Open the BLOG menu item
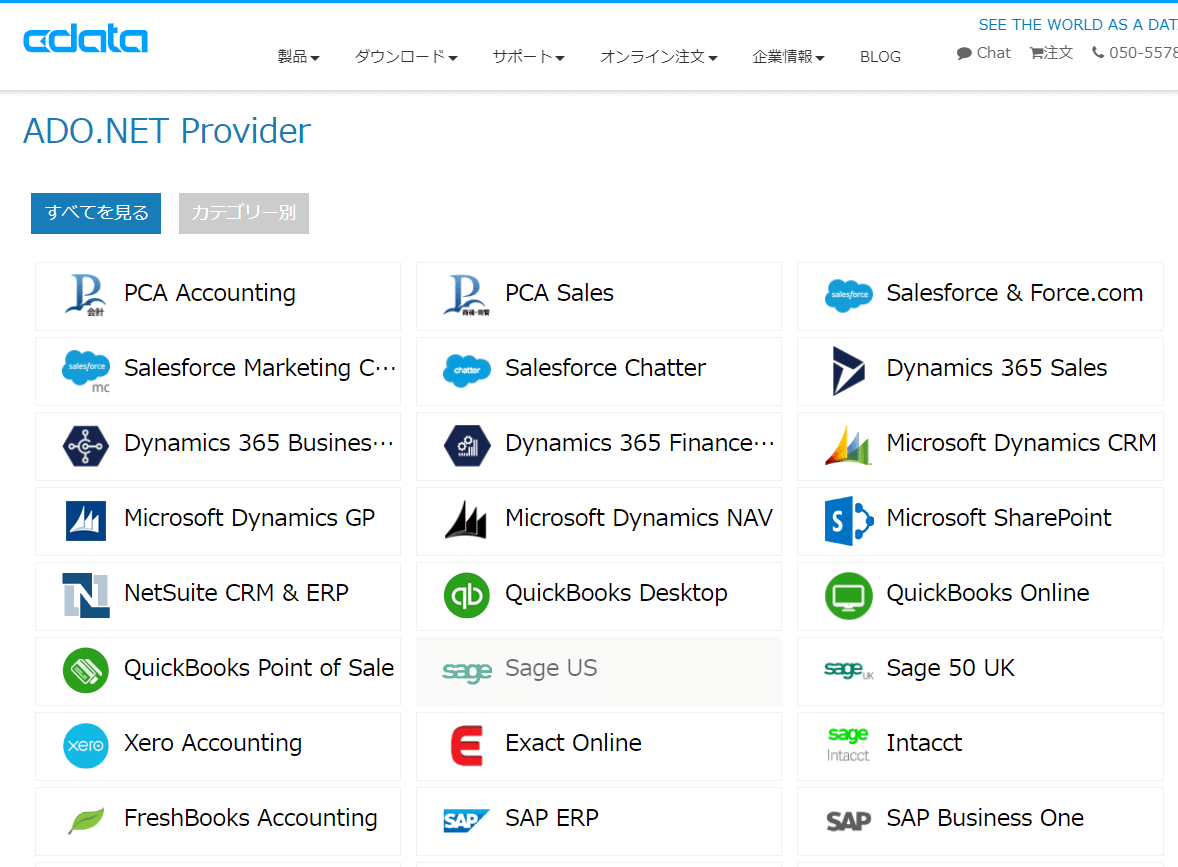The image size is (1178, 867). point(880,56)
